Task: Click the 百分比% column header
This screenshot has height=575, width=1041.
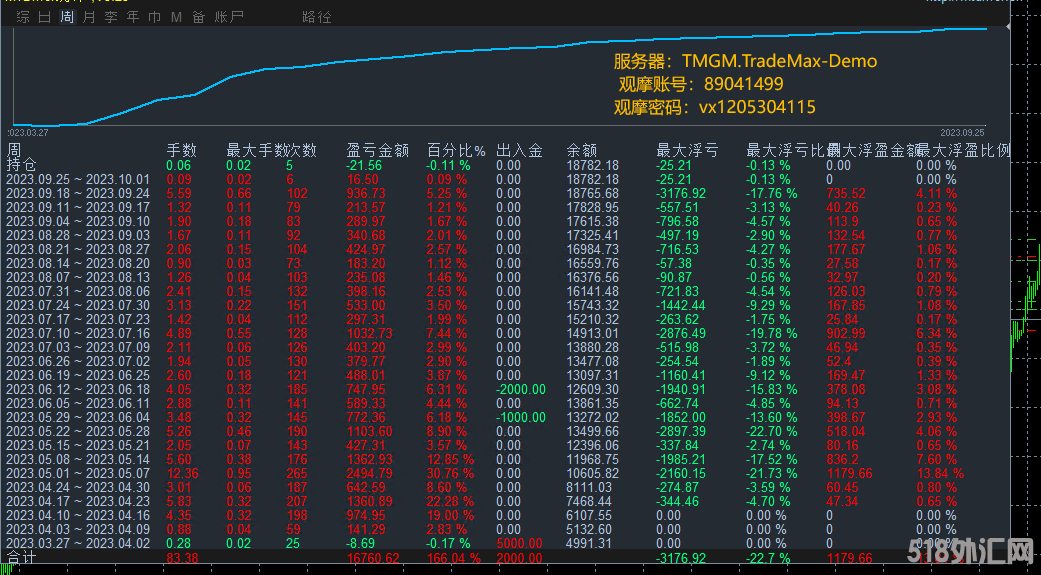Action: pos(456,151)
